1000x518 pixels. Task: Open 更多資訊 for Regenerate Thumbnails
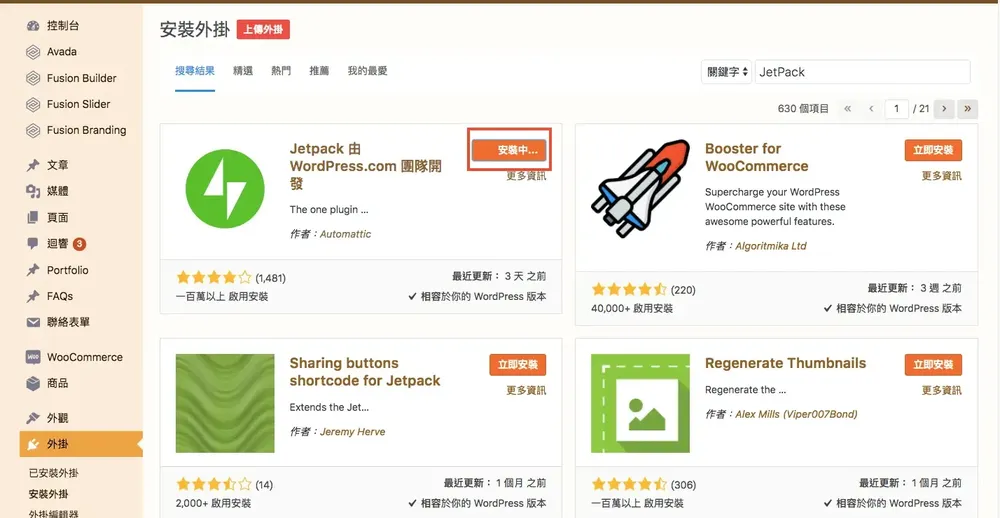941,390
